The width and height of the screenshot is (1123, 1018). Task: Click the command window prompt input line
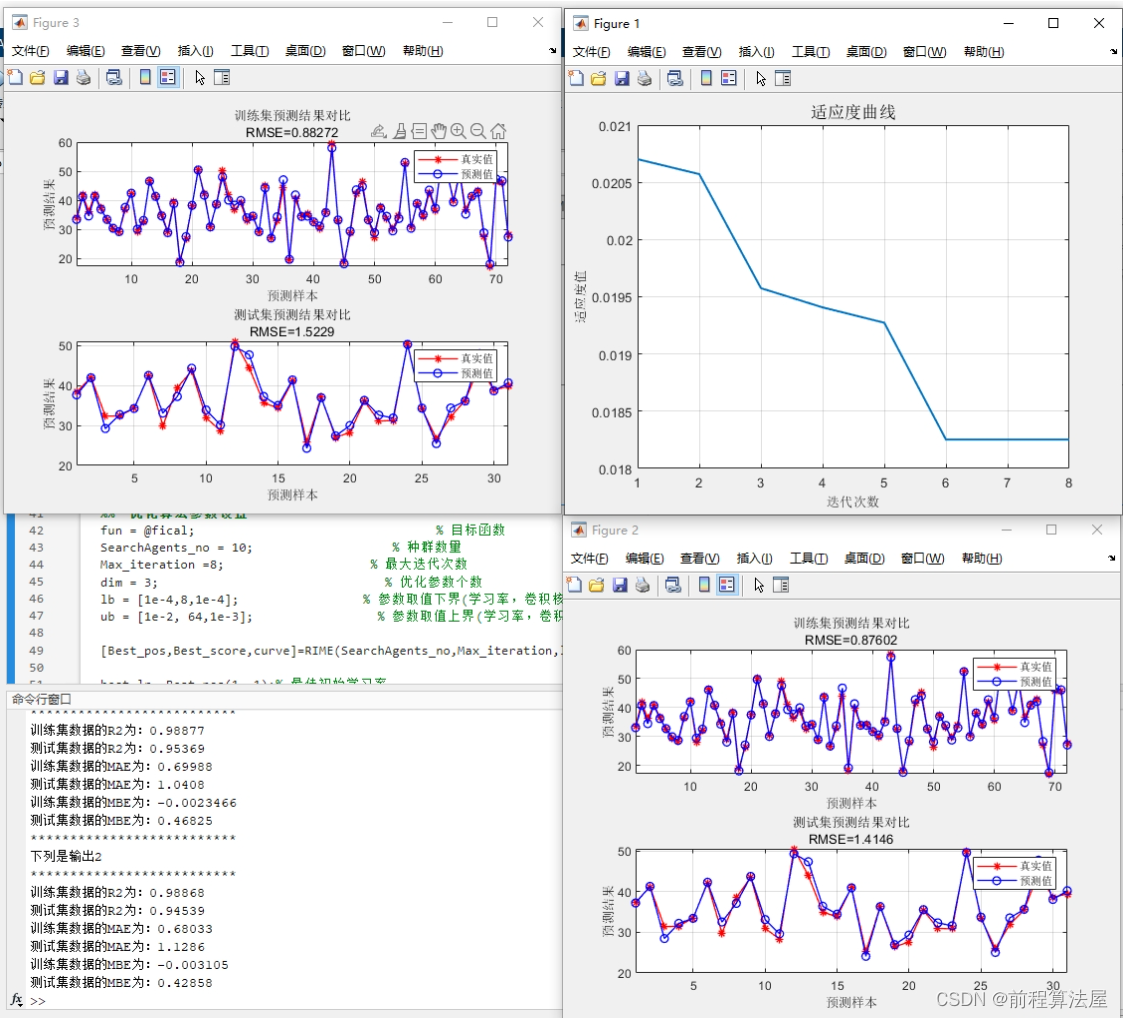pyautogui.click(x=294, y=1001)
